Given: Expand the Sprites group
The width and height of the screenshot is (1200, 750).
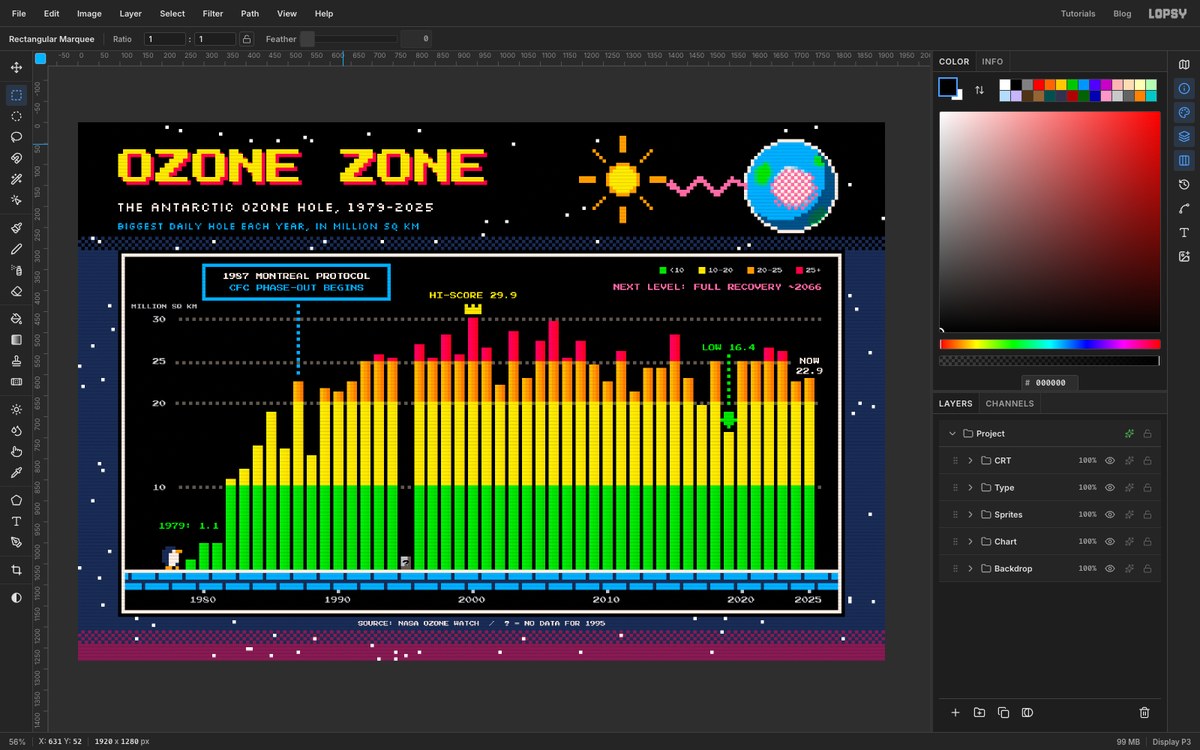Looking at the screenshot, I should point(970,514).
